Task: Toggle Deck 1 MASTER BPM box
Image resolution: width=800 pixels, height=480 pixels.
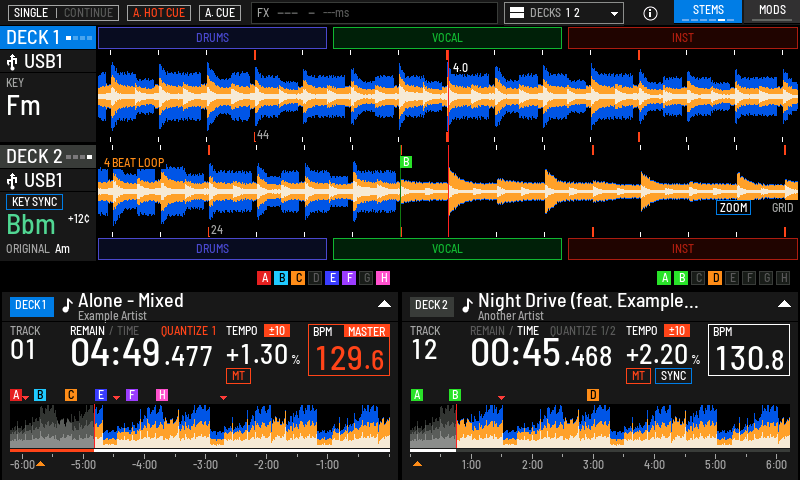Action: pyautogui.click(x=349, y=350)
